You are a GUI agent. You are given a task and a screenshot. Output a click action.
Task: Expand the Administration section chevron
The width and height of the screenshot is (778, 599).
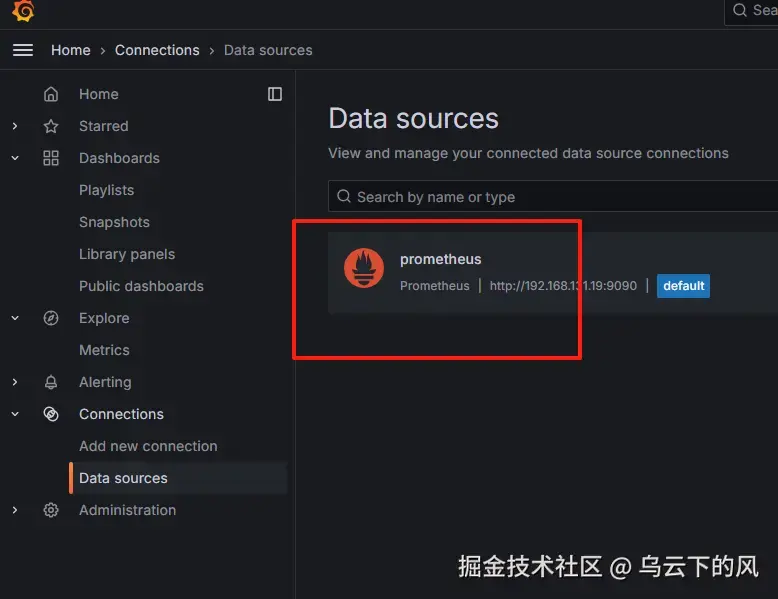click(15, 510)
